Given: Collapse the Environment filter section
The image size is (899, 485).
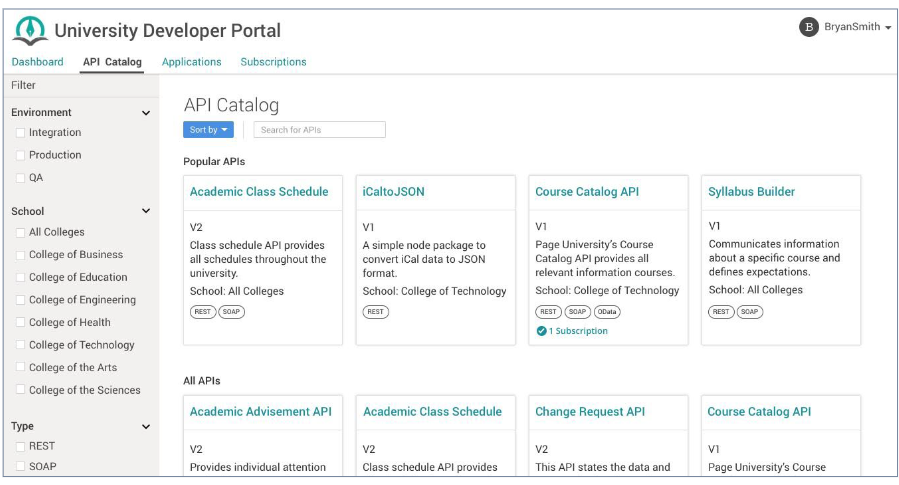Looking at the screenshot, I should point(146,113).
